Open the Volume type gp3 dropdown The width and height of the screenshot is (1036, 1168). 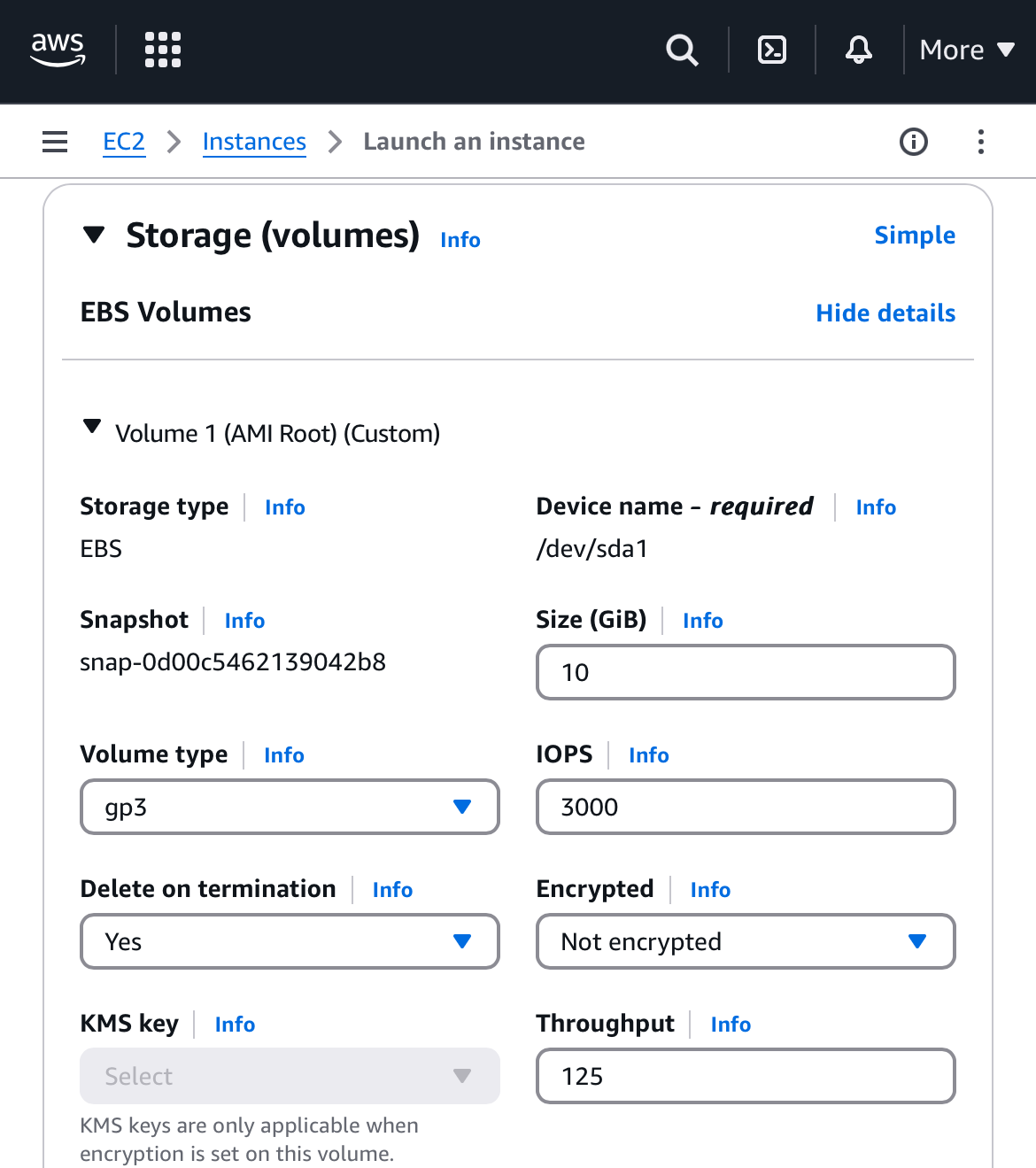pyautogui.click(x=290, y=807)
